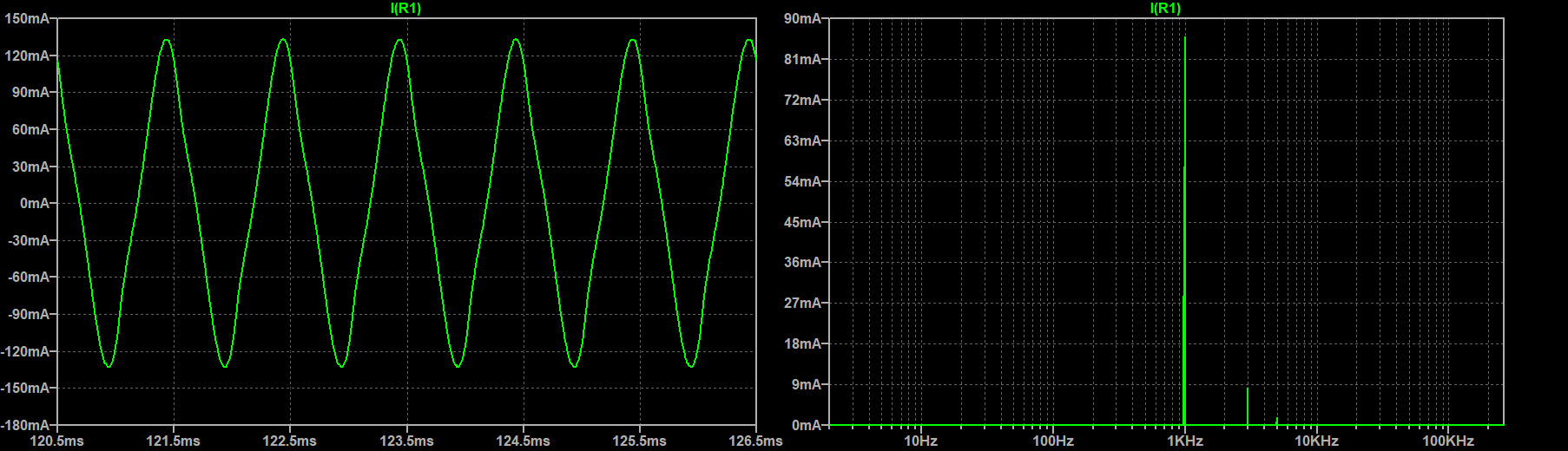Click the 122.5ms time axis label

coord(290,441)
